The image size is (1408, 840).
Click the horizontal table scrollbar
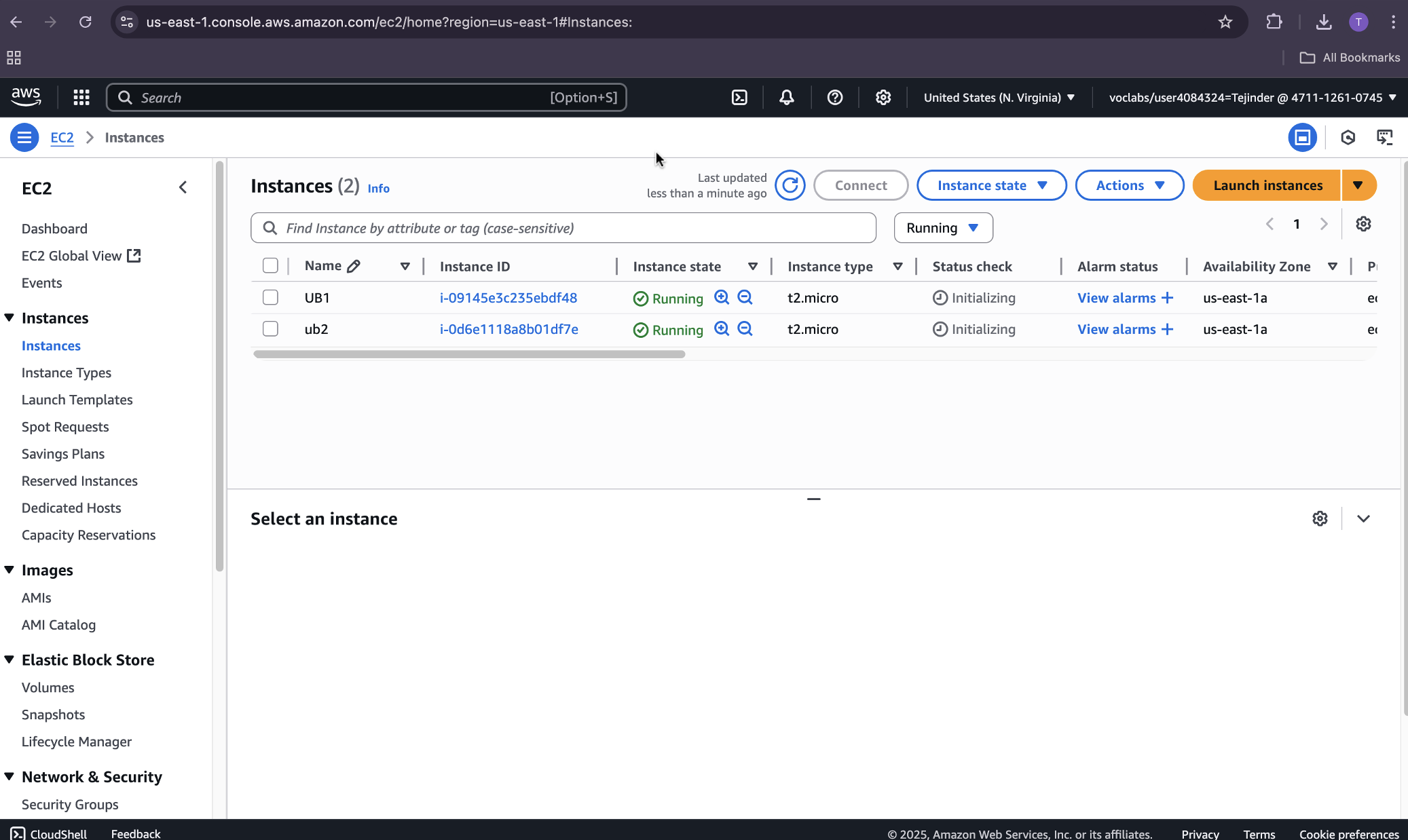pyautogui.click(x=468, y=354)
